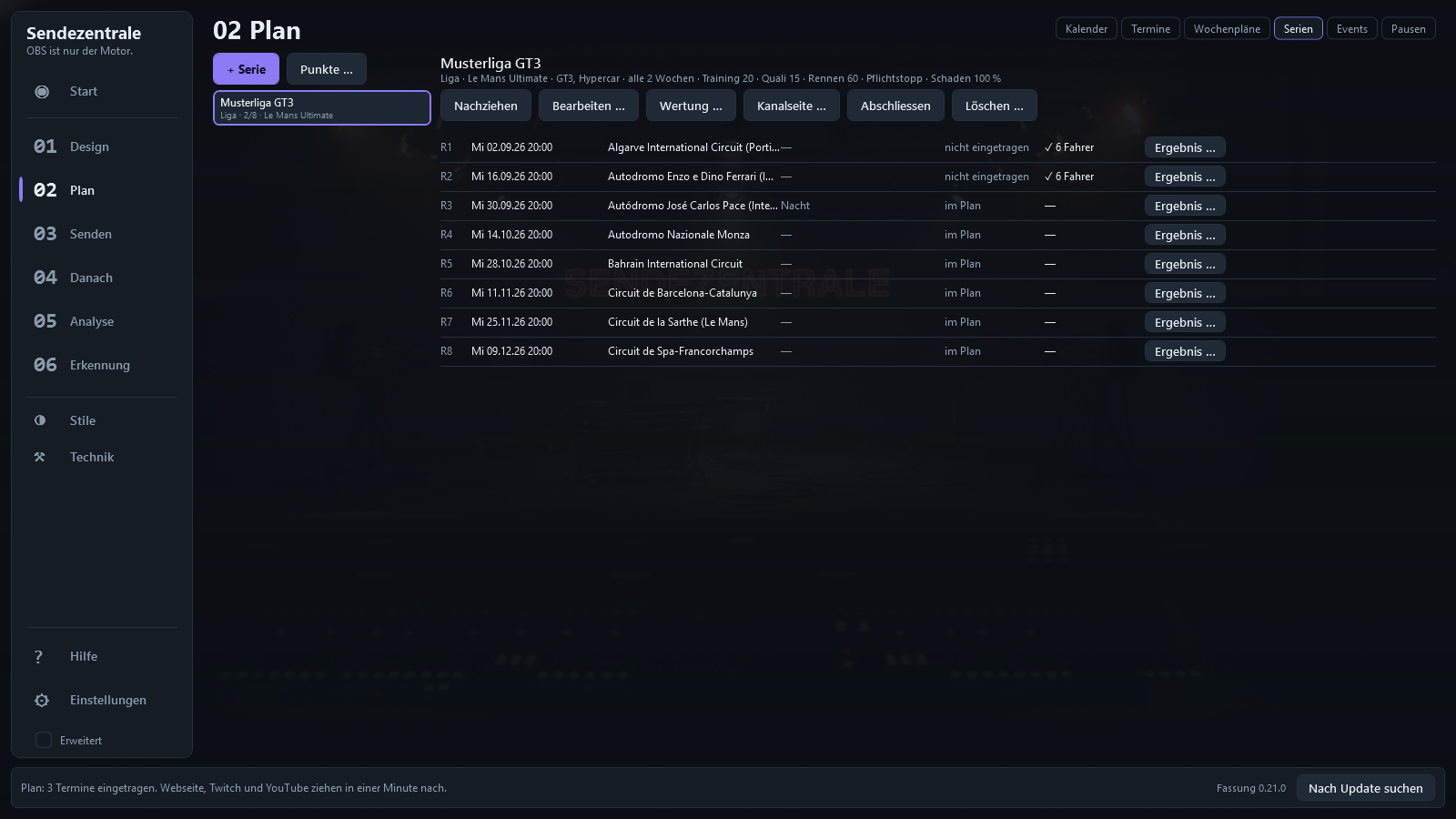Select Musterliga GT3 in the series list
The image size is (1456, 819).
tap(322, 107)
